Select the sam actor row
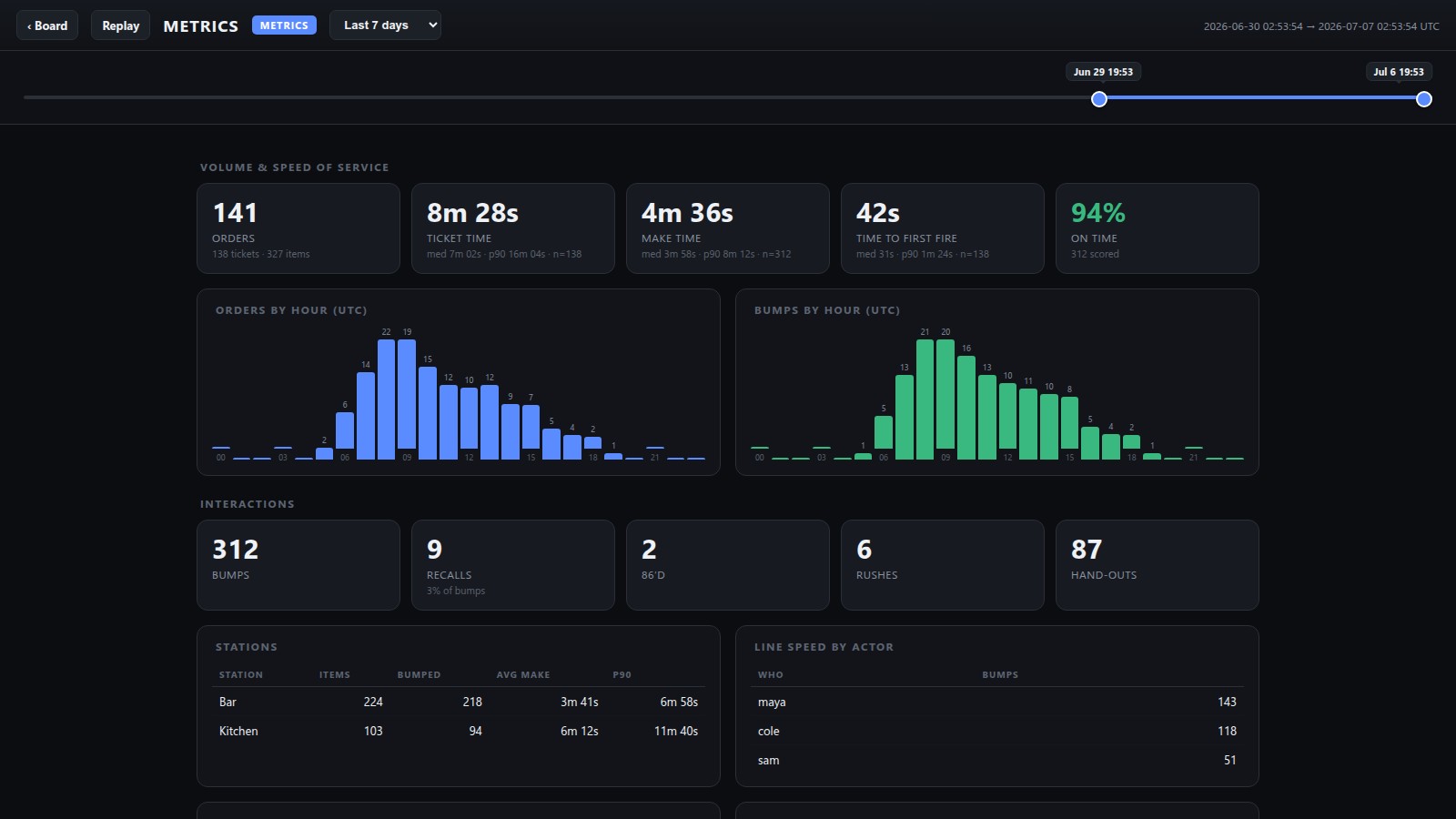 tap(997, 760)
